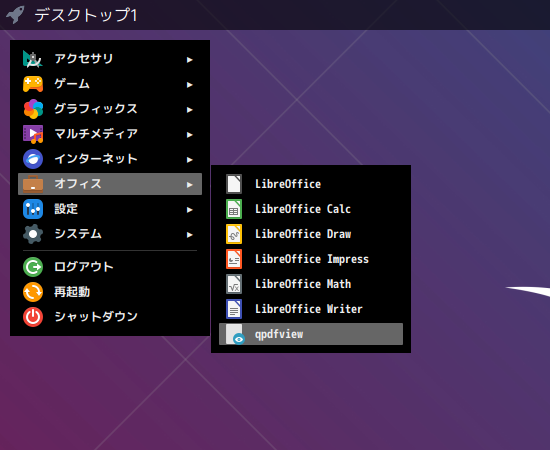Image resolution: width=550 pixels, height=450 pixels.
Task: Click the ゲーム gamepad icon
Action: point(33,84)
